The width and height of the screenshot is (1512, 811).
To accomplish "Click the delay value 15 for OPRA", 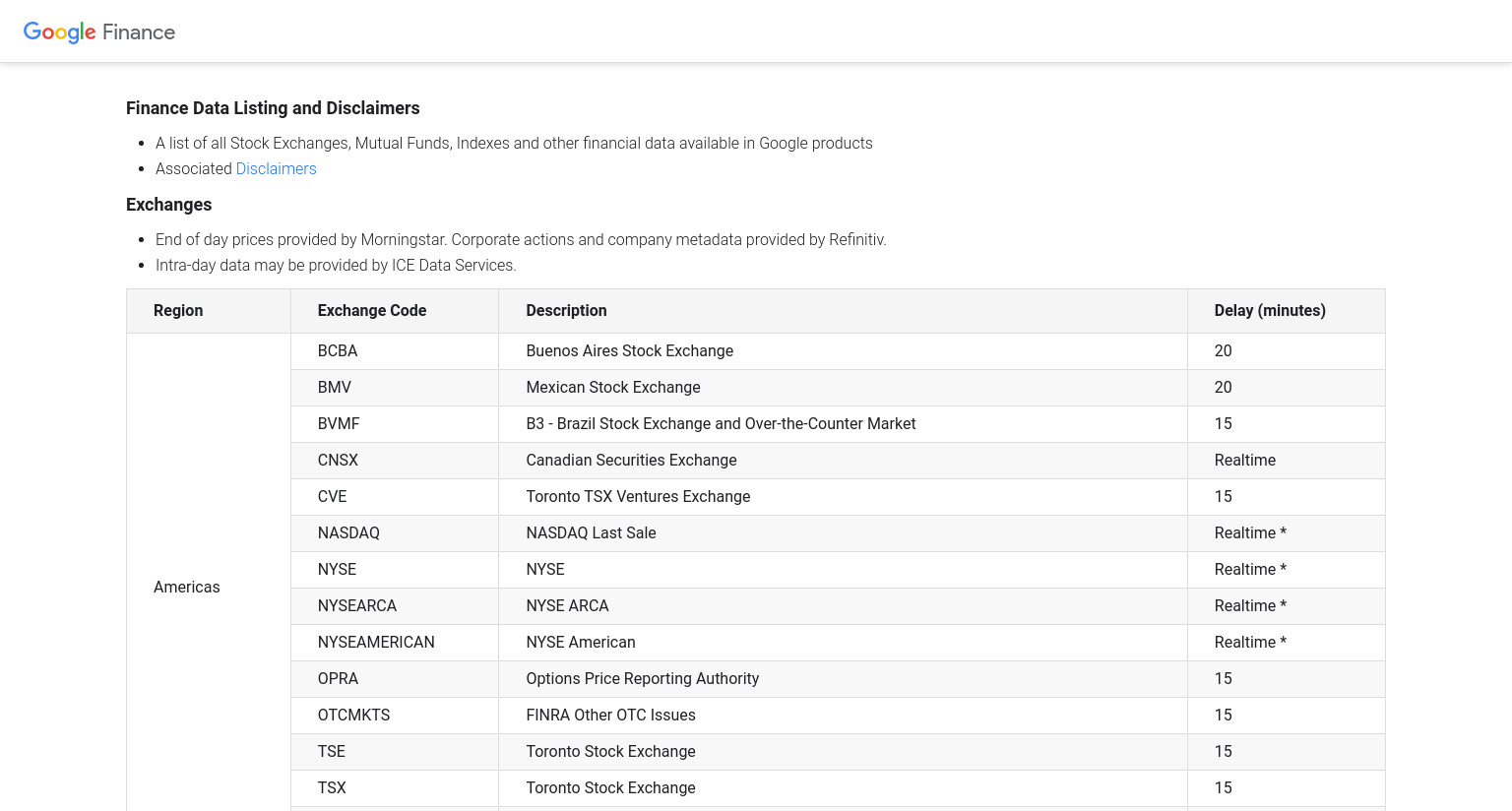I will coord(1223,678).
